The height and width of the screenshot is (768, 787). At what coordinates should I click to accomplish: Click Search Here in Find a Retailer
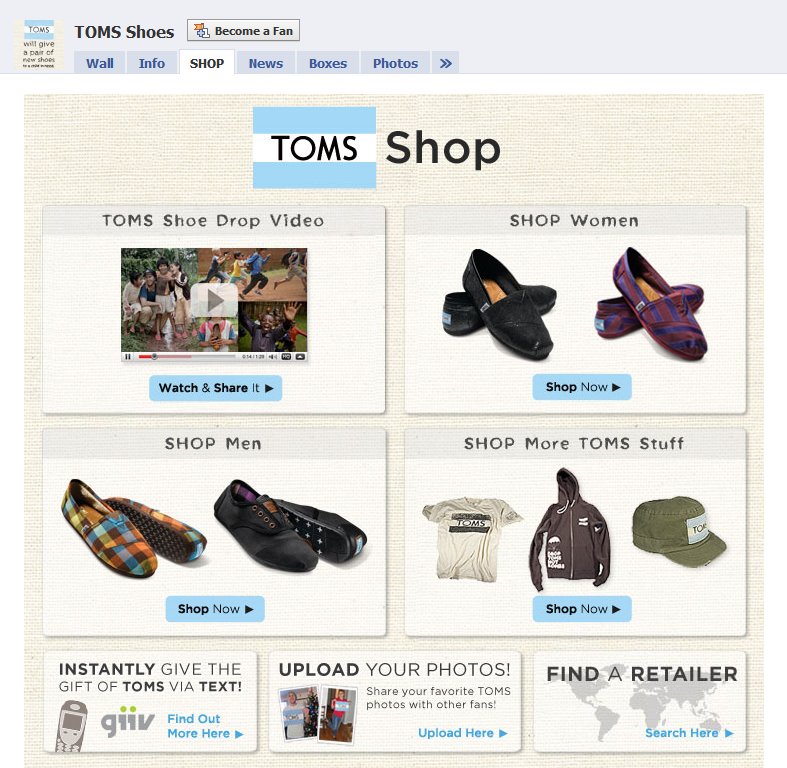pyautogui.click(x=689, y=733)
